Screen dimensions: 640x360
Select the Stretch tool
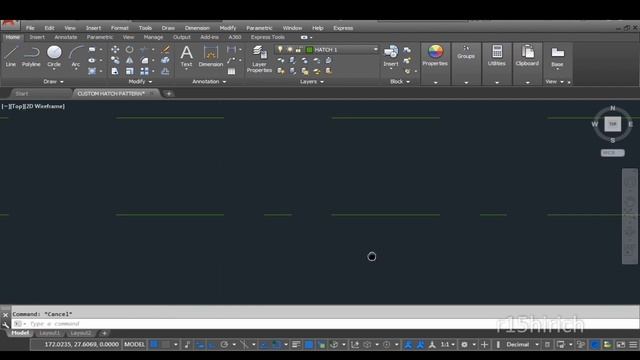pyautogui.click(x=115, y=71)
